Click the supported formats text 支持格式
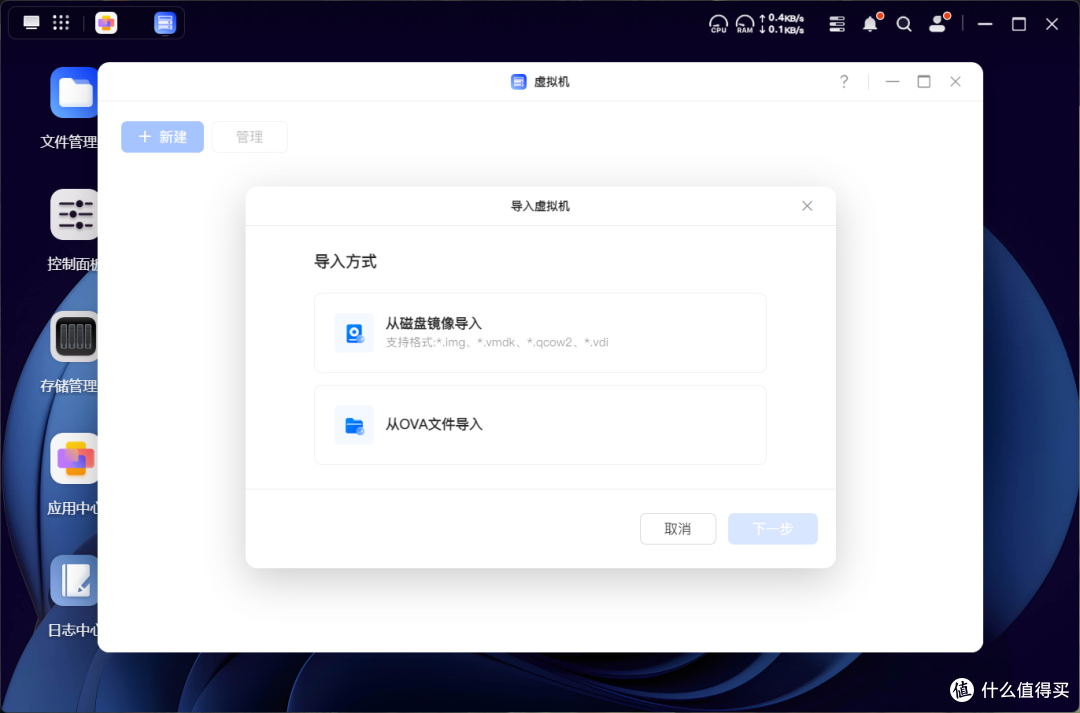Viewport: 1080px width, 713px height. (x=497, y=342)
